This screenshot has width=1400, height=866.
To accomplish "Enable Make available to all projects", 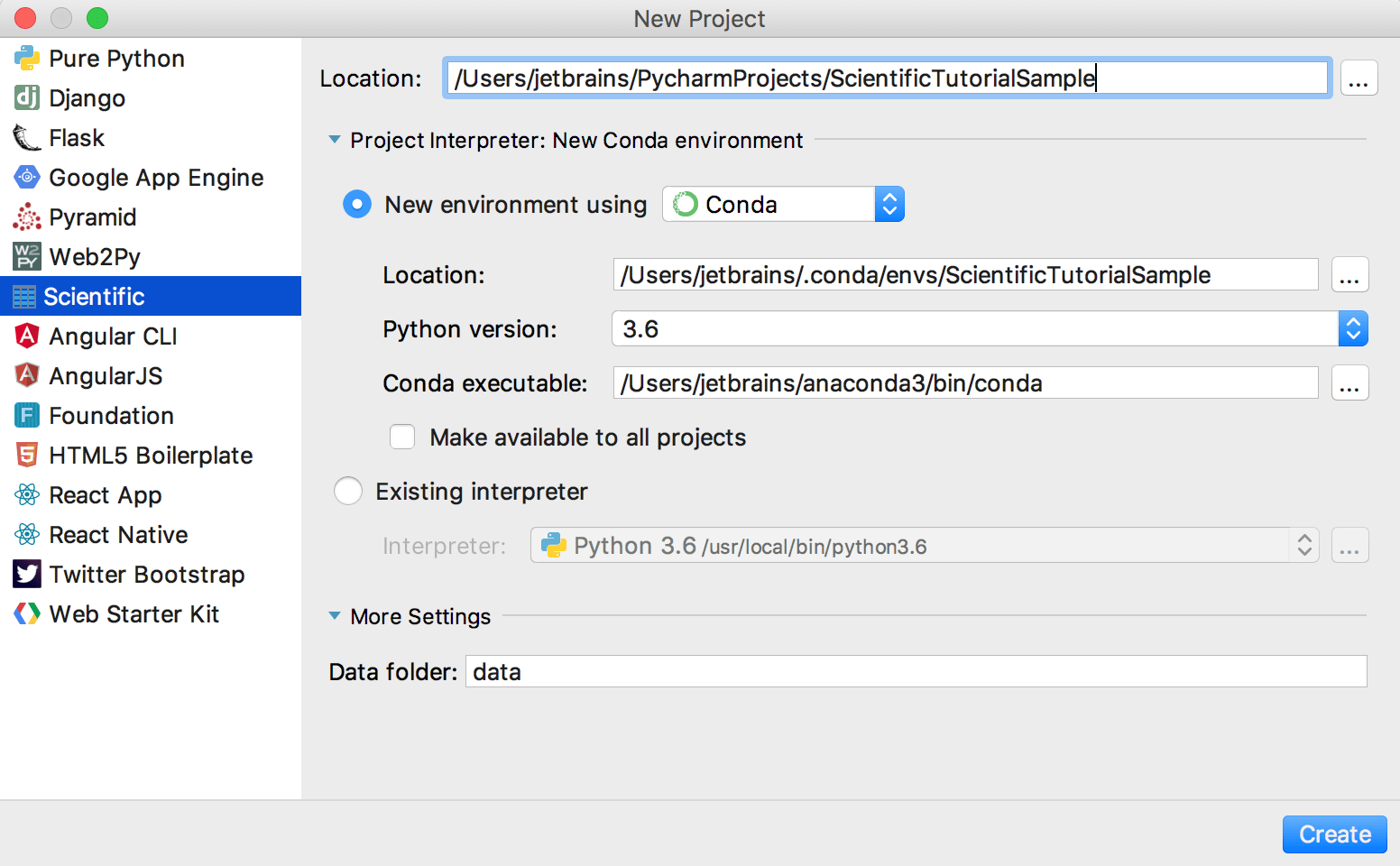I will click(x=402, y=437).
